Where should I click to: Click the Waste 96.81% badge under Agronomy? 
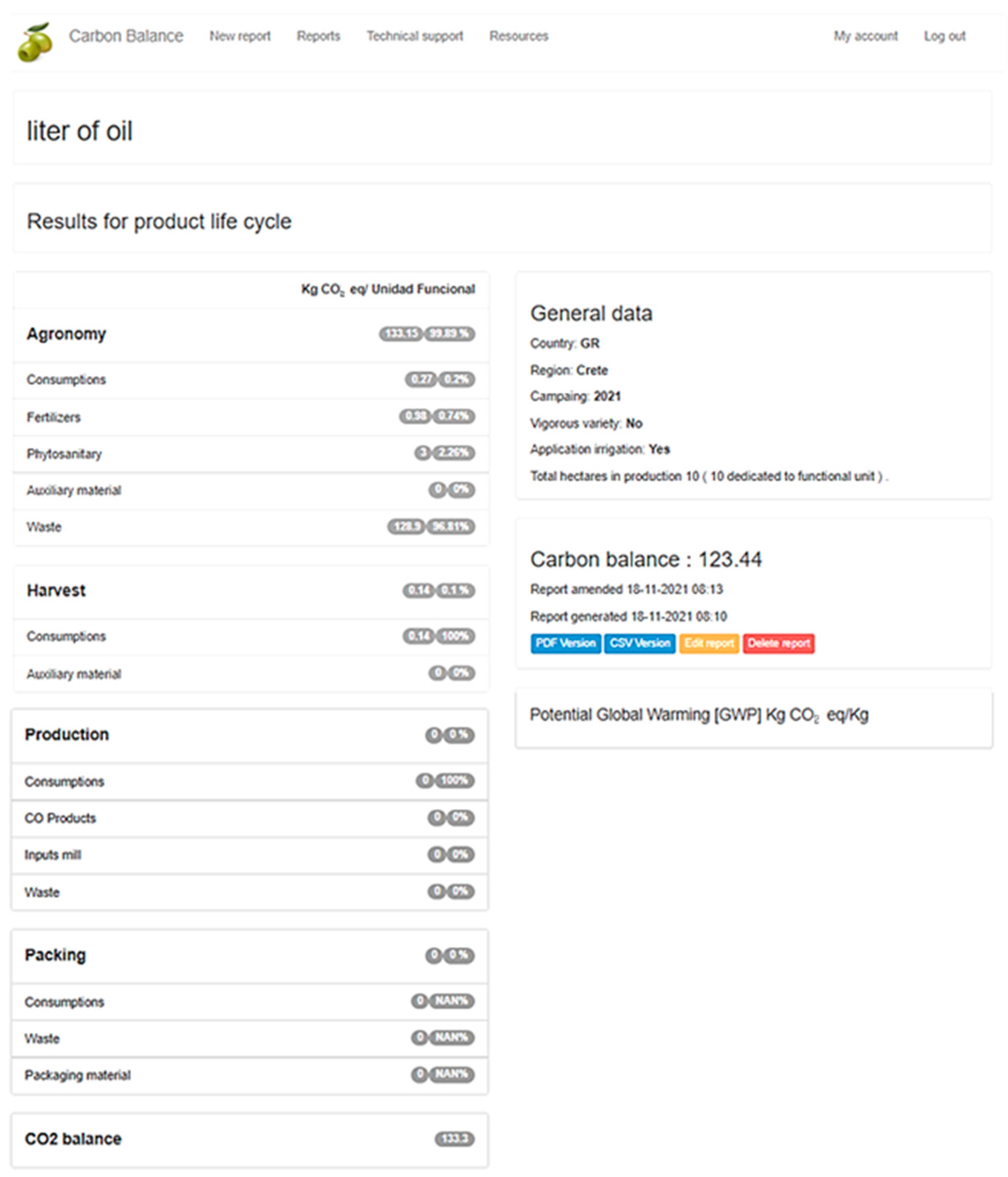click(451, 527)
